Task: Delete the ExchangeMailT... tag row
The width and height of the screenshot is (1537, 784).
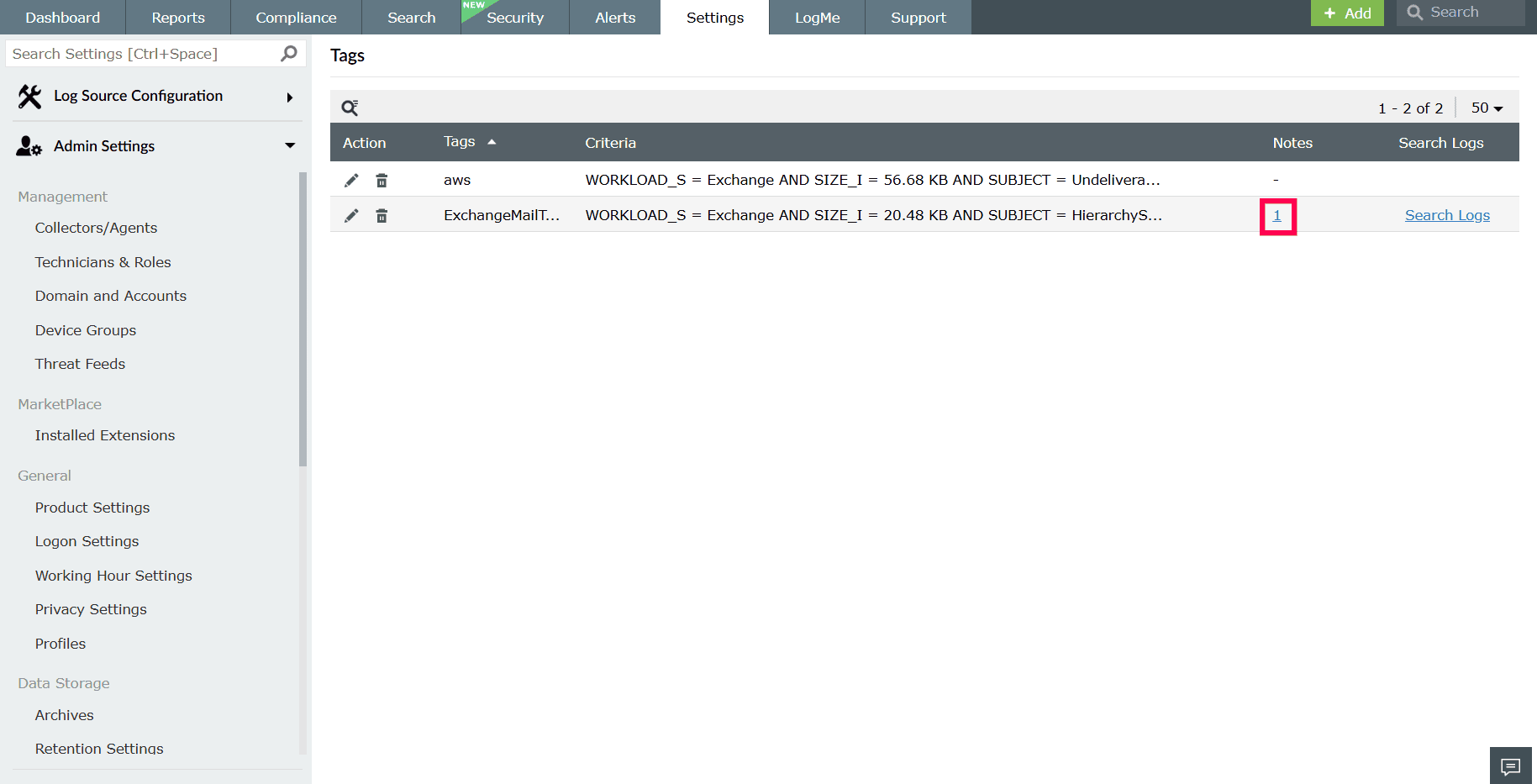Action: click(x=382, y=216)
